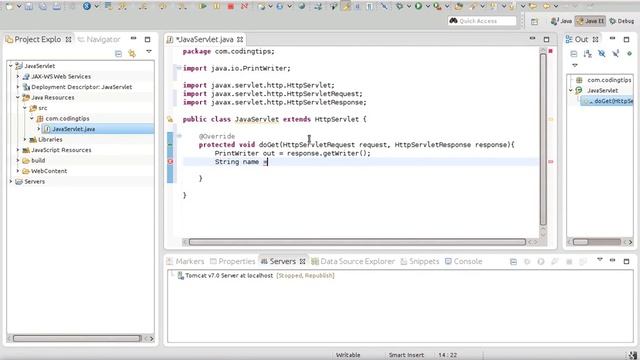Expand the Libraries tree node
This screenshot has height=360, width=640.
[25, 140]
